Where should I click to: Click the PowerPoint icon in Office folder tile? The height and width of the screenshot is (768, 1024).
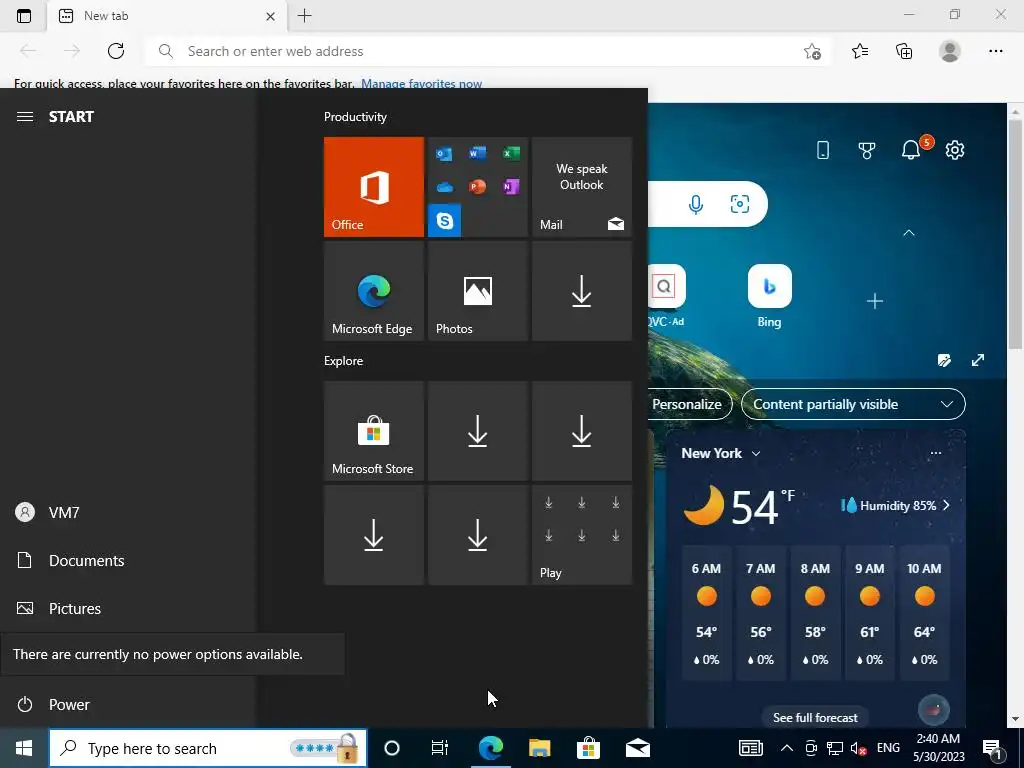click(477, 187)
